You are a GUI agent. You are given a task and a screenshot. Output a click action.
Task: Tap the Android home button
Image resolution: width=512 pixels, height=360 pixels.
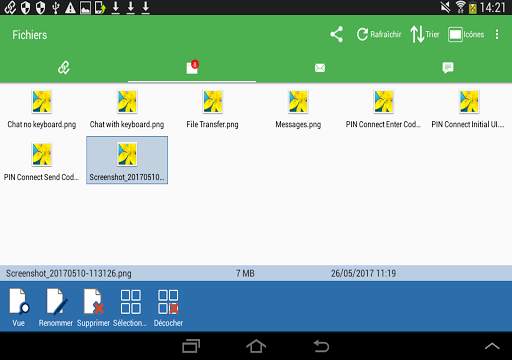[256, 346]
